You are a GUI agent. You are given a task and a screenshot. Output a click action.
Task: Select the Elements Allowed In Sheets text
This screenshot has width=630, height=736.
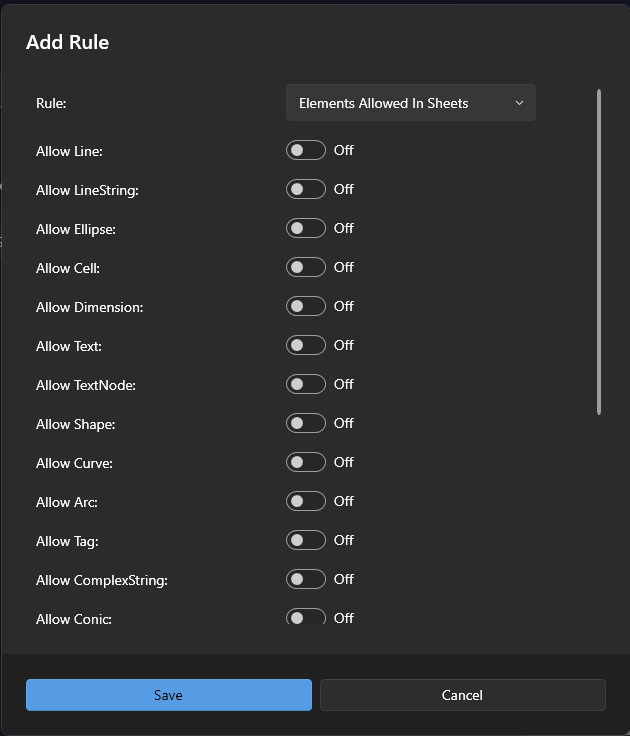(383, 103)
